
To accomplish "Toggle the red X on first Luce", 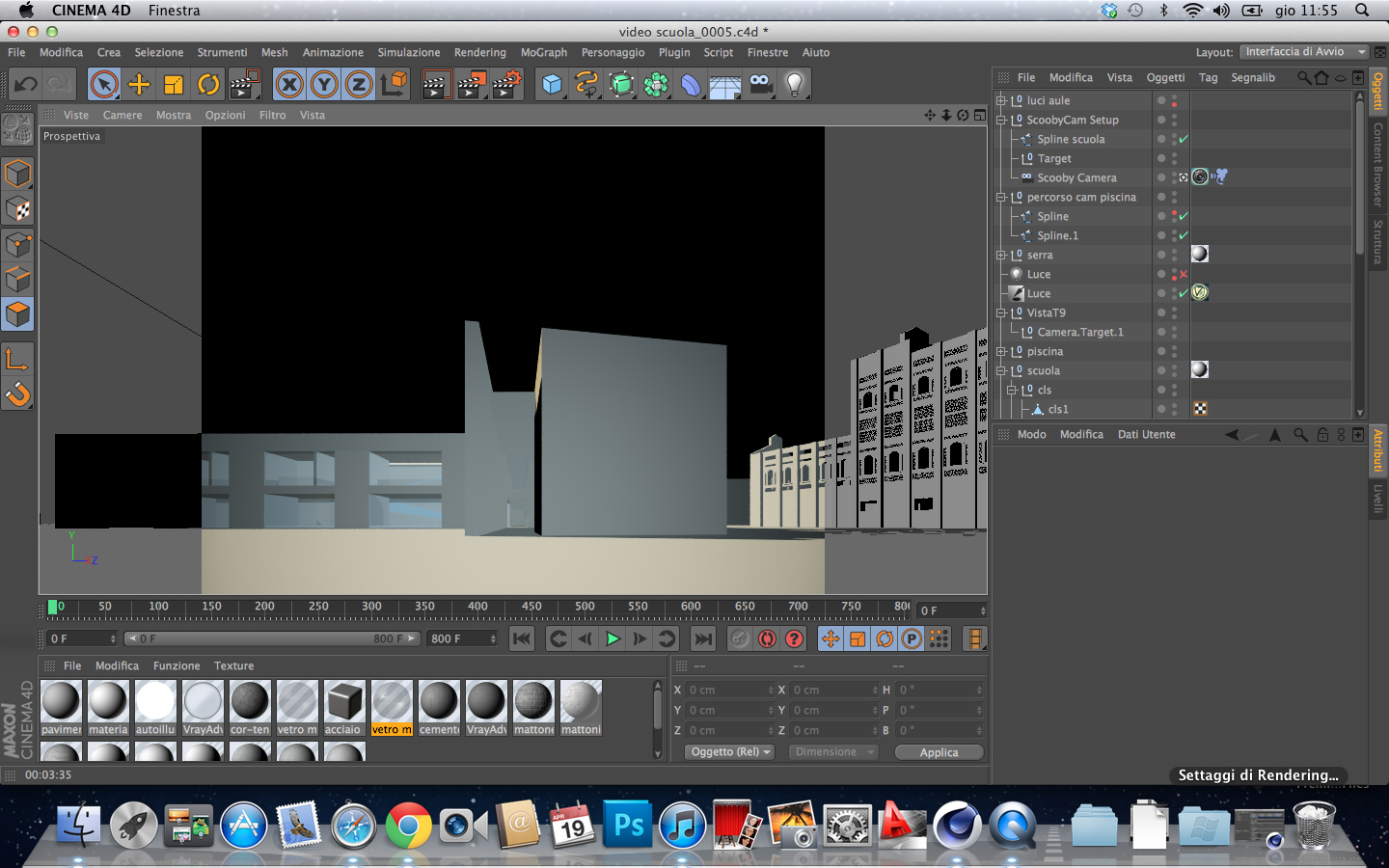I will (x=1184, y=275).
